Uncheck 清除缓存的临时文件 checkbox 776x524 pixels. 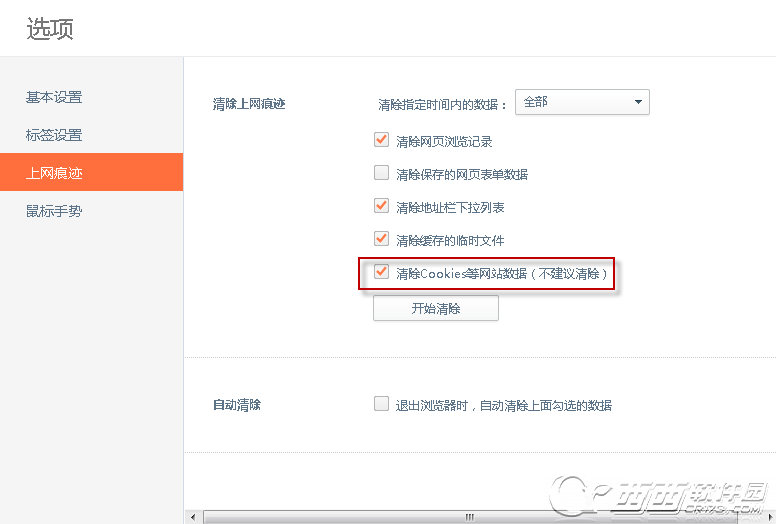click(x=381, y=239)
